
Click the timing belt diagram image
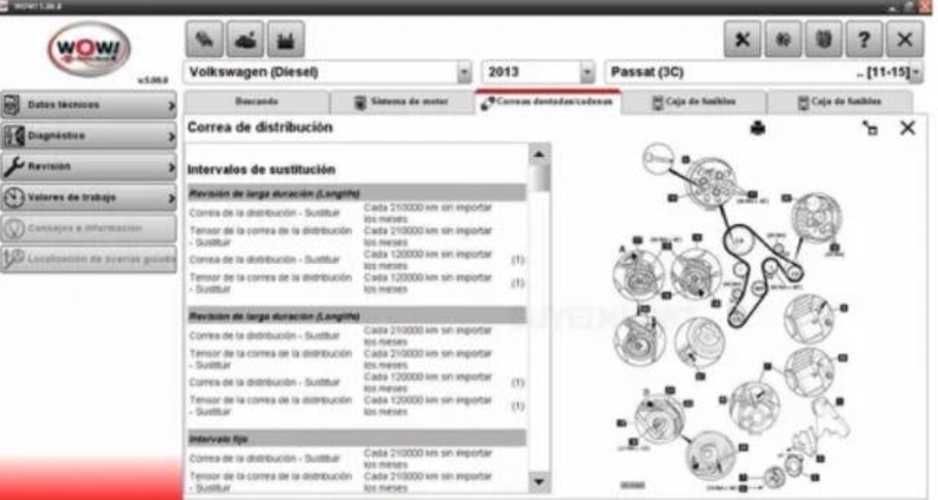point(736,317)
